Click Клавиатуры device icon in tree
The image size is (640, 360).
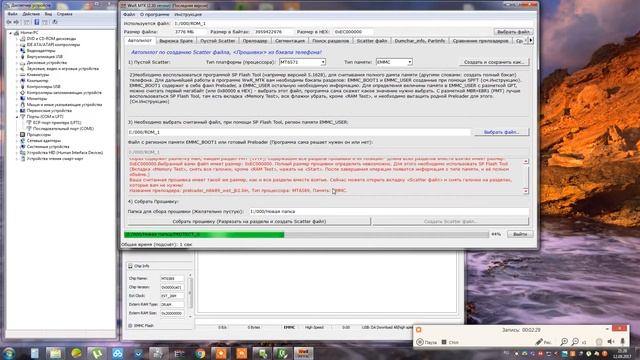point(22,75)
